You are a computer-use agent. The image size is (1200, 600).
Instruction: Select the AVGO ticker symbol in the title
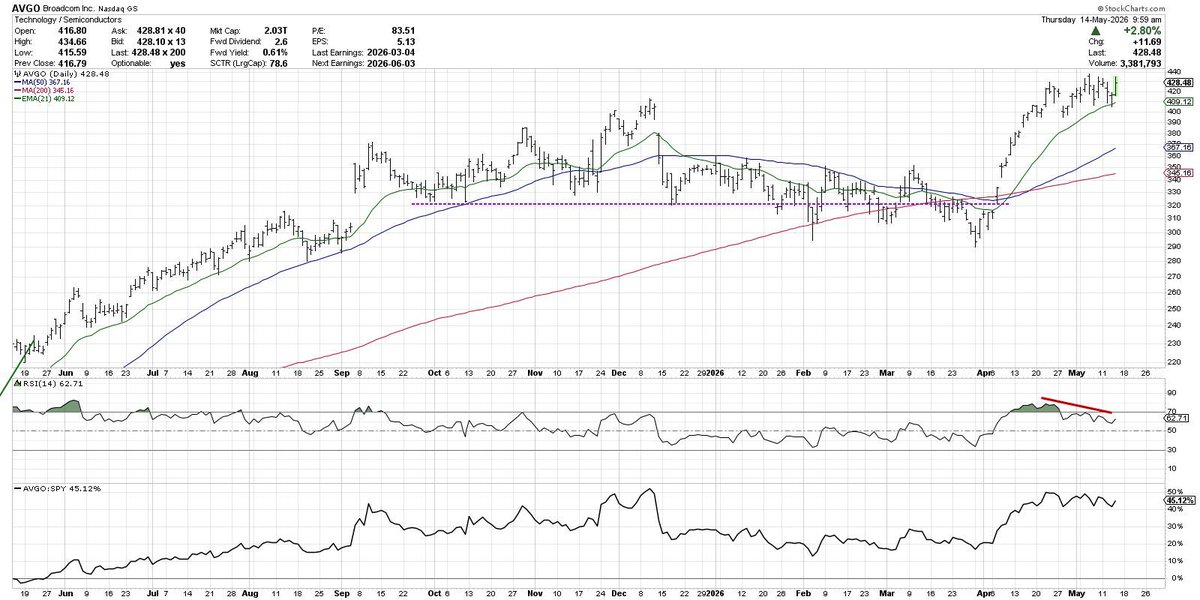[25, 8]
